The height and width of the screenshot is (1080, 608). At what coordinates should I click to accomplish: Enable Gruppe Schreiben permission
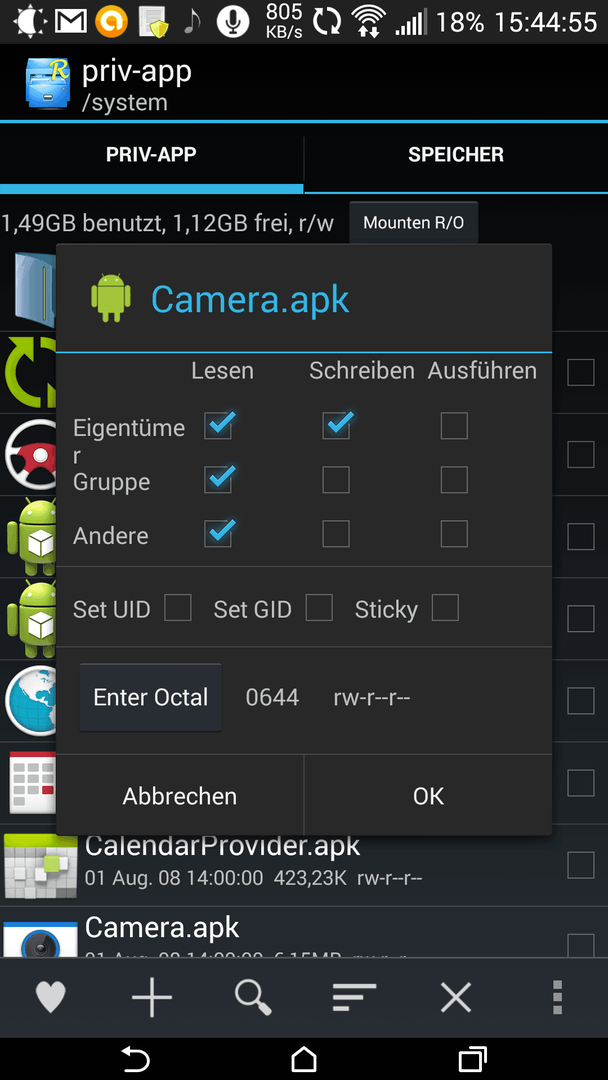pos(336,479)
